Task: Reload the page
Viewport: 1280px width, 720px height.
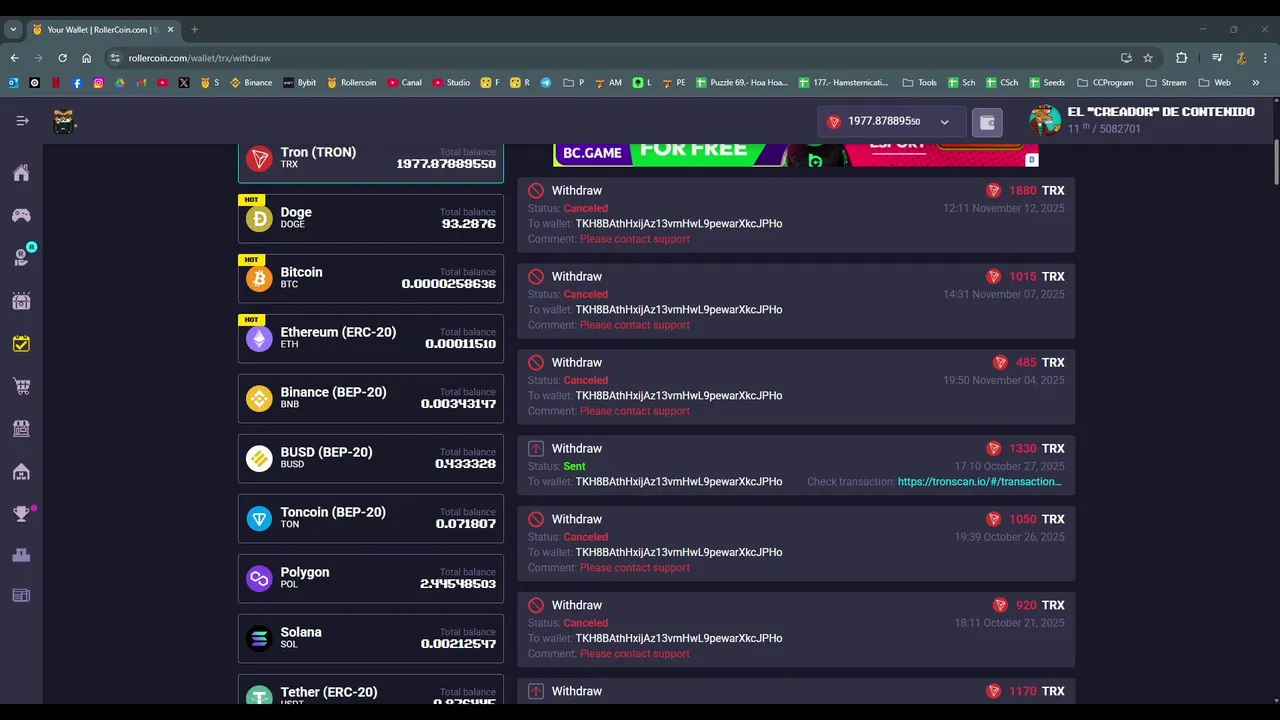Action: point(62,58)
